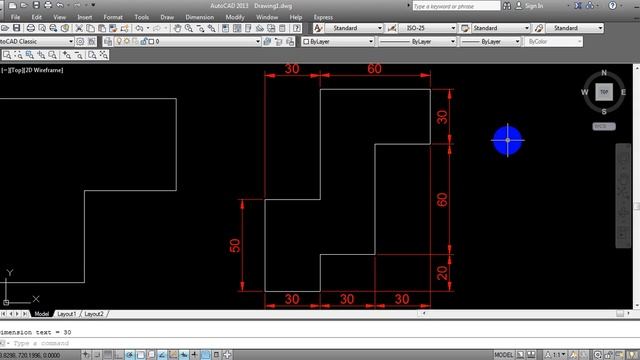Toggle layer 0 freeze sun icon
The width and height of the screenshot is (640, 360).
[x=127, y=41]
